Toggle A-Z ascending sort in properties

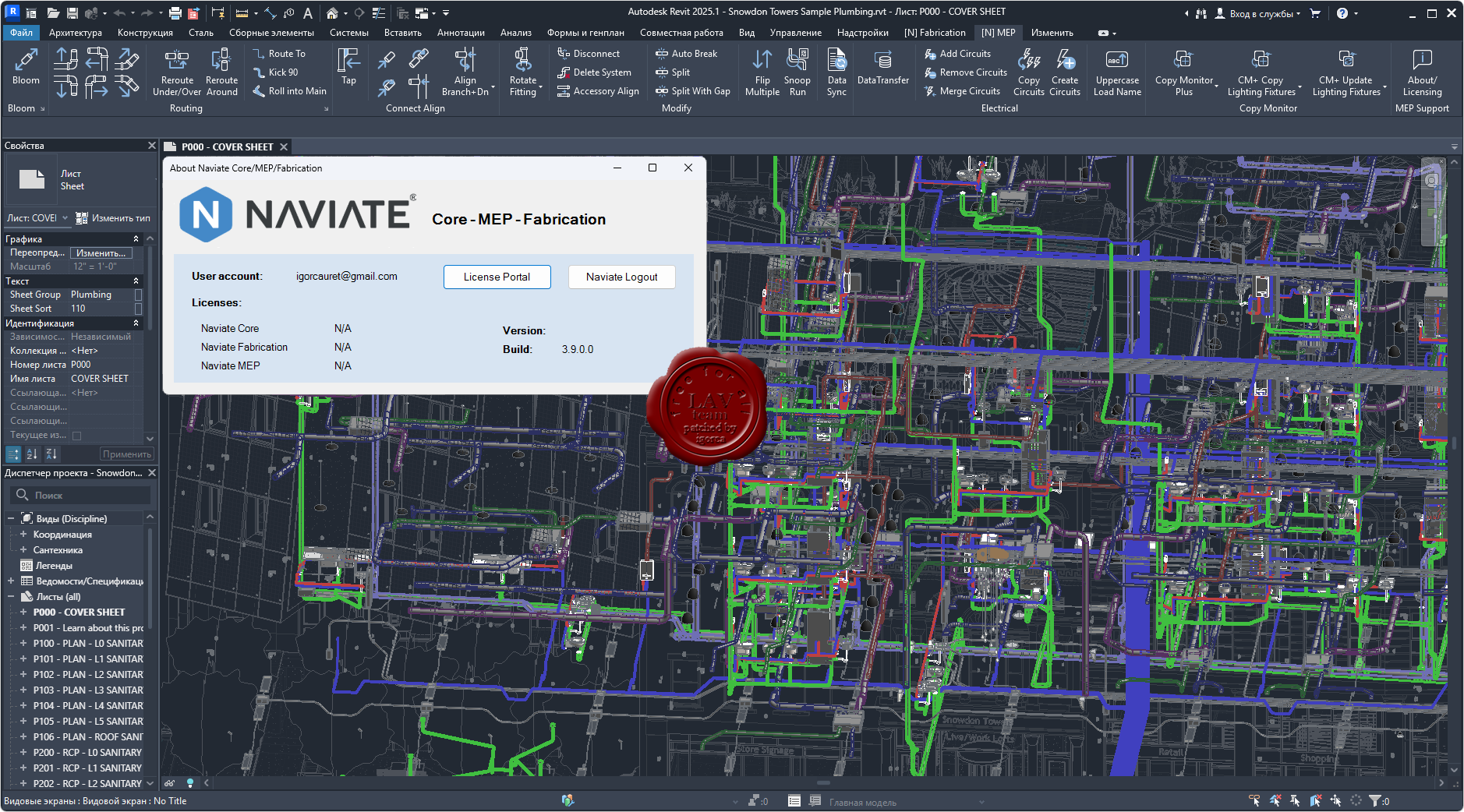(x=32, y=454)
